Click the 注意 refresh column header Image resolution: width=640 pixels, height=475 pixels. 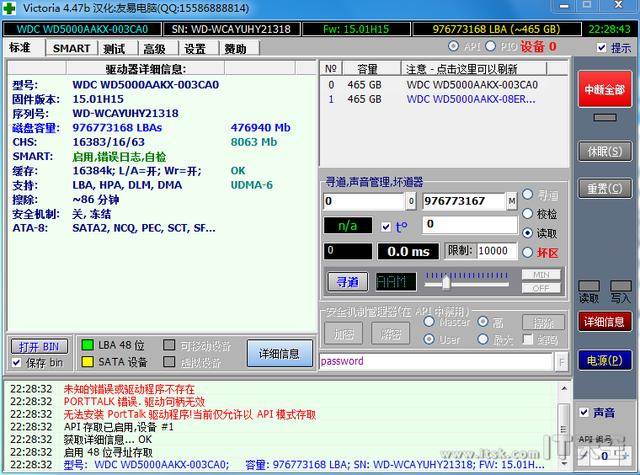coord(473,69)
